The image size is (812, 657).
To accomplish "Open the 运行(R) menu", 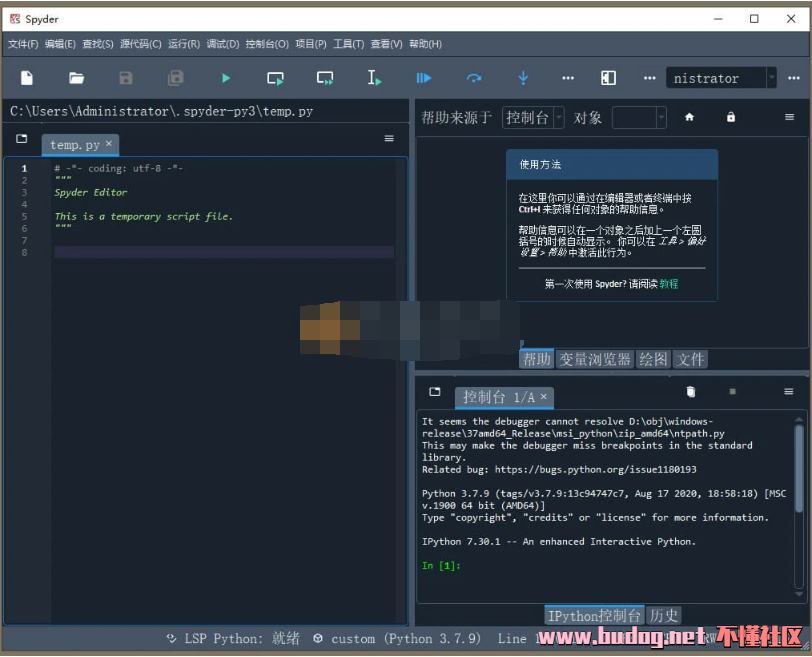I will click(184, 44).
